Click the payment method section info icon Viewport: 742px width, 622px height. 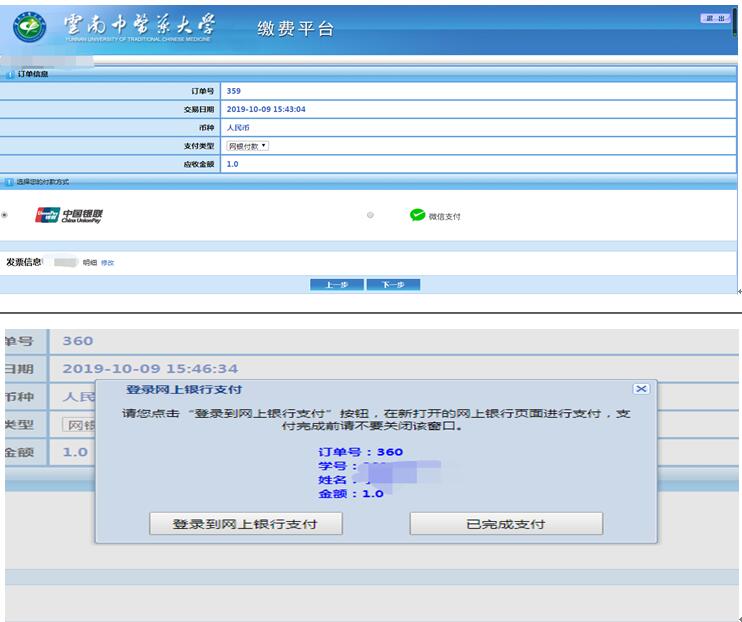click(9, 182)
